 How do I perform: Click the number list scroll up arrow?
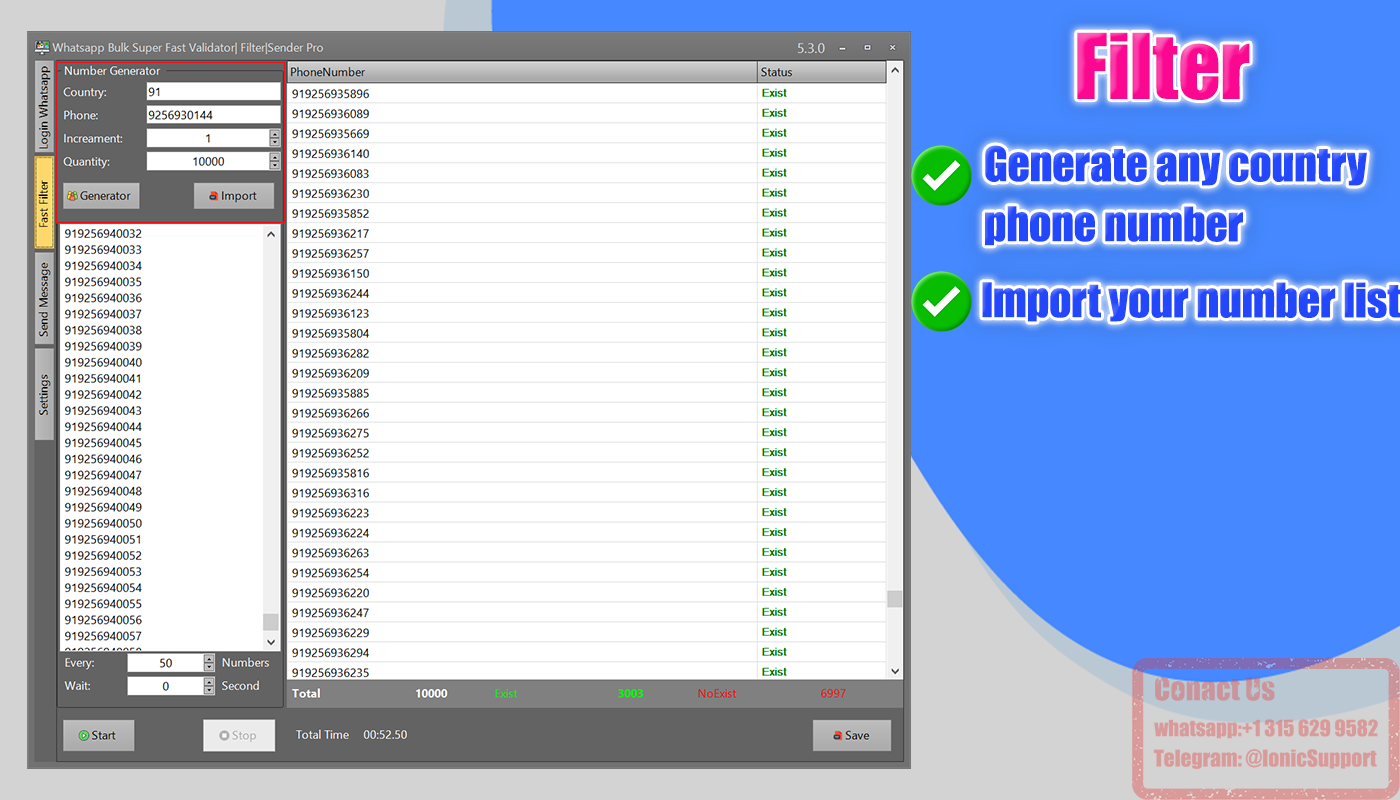(x=271, y=234)
